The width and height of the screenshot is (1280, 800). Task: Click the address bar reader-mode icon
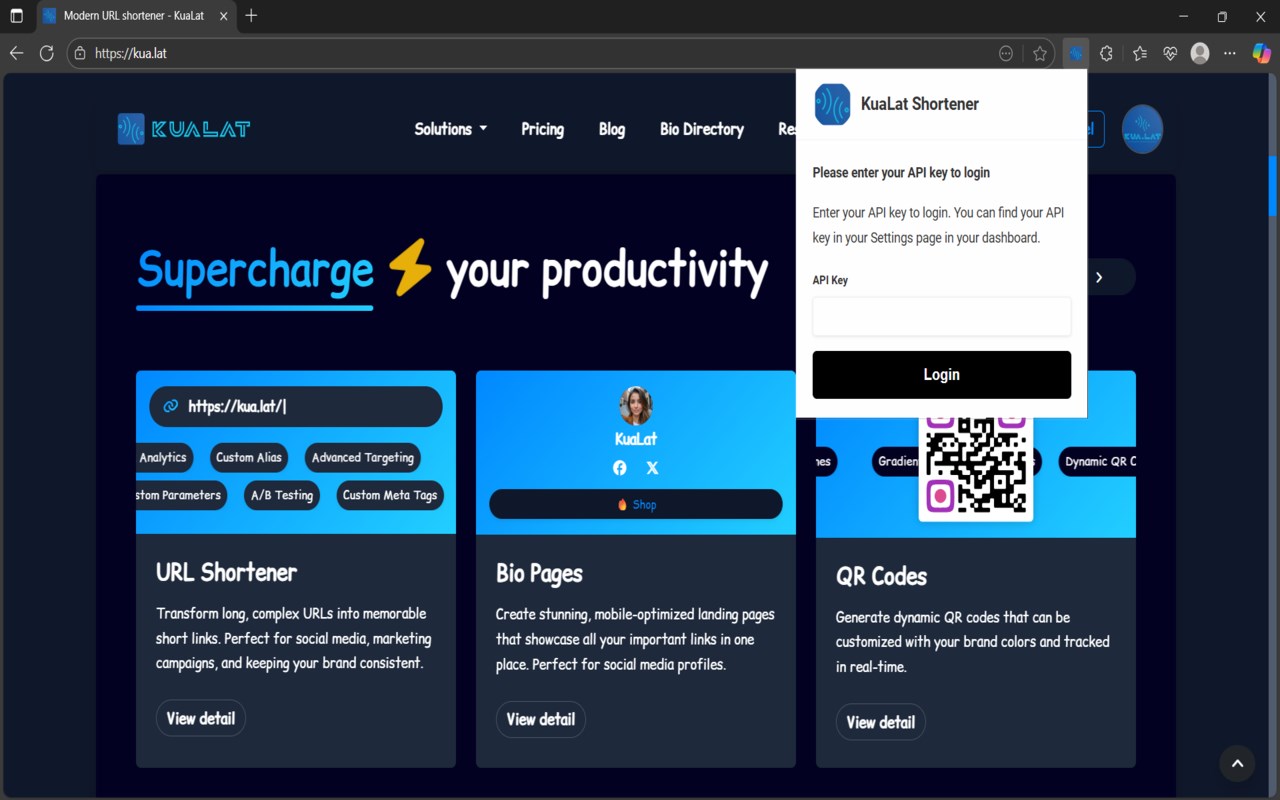pyautogui.click(x=1006, y=54)
